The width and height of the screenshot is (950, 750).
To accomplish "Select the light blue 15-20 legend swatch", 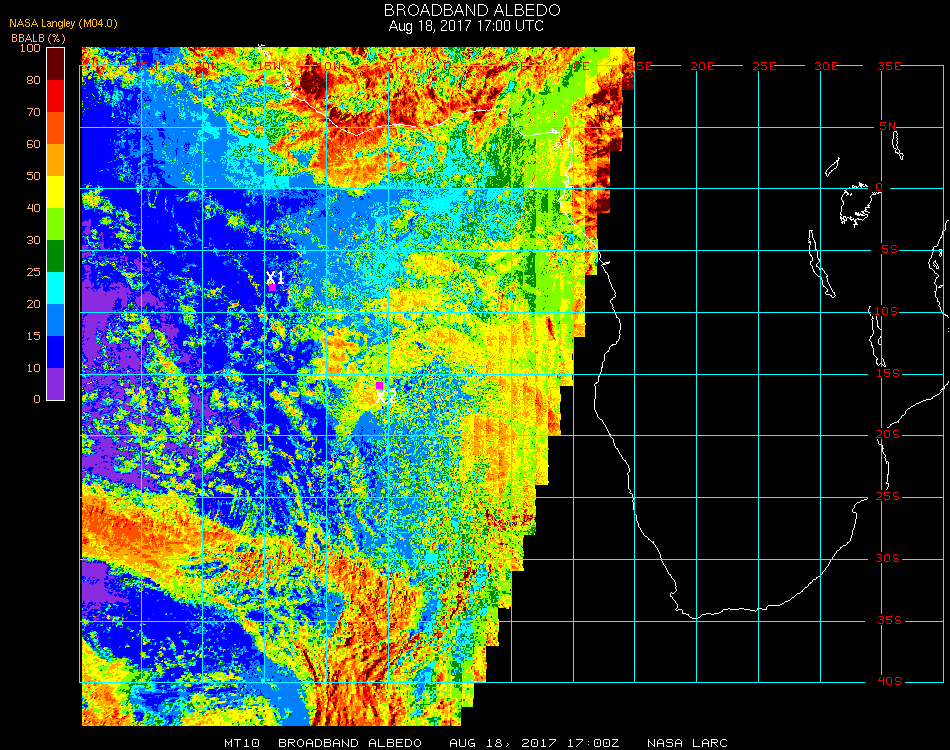I will 56,320.
